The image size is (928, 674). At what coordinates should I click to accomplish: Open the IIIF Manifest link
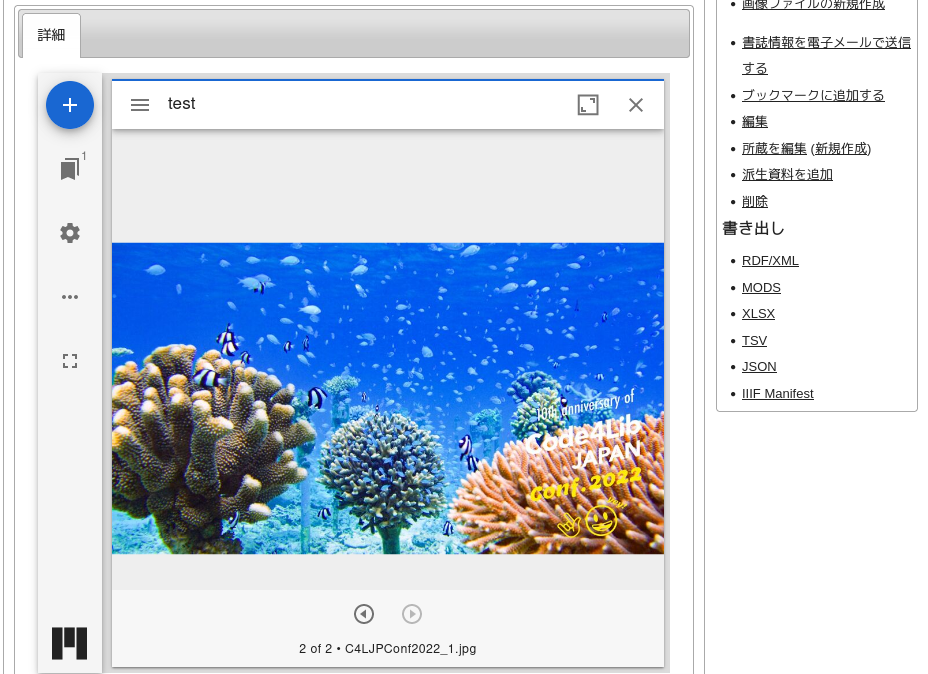click(778, 394)
